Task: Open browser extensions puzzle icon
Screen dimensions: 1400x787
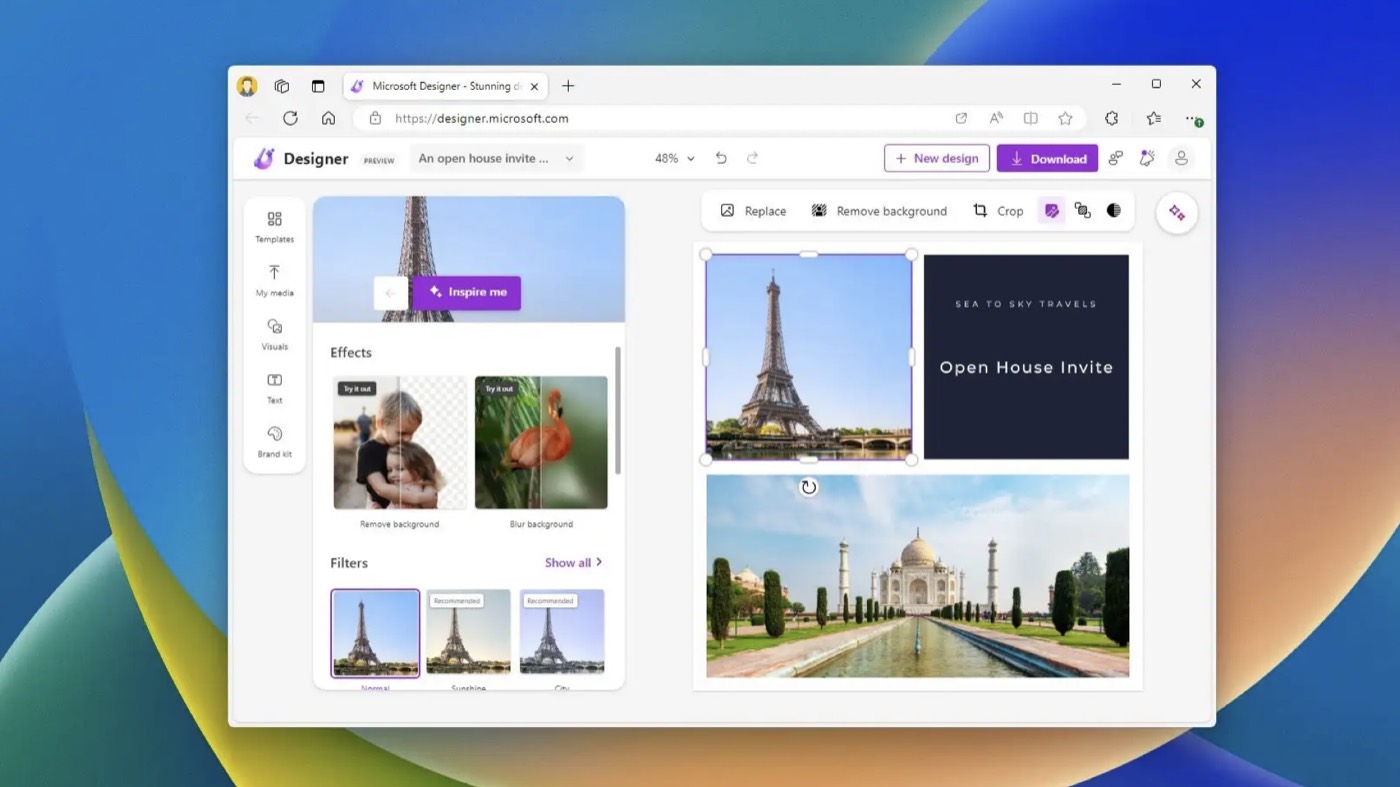Action: tap(1111, 118)
